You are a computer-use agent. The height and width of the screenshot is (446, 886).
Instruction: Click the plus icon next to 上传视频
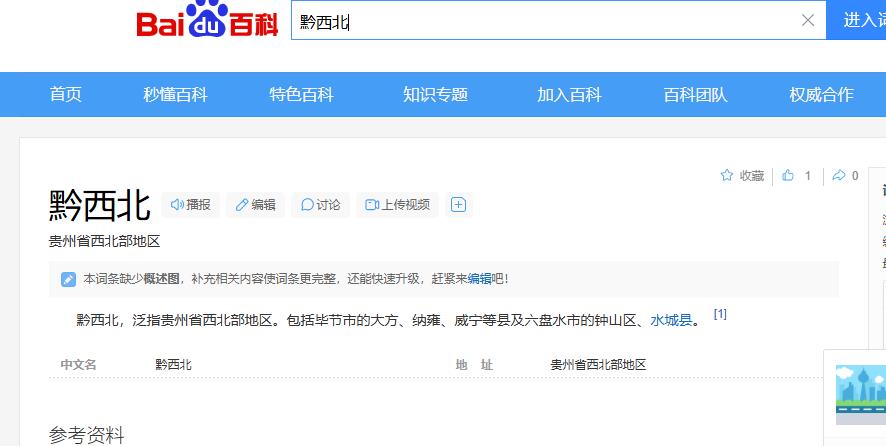click(x=459, y=205)
